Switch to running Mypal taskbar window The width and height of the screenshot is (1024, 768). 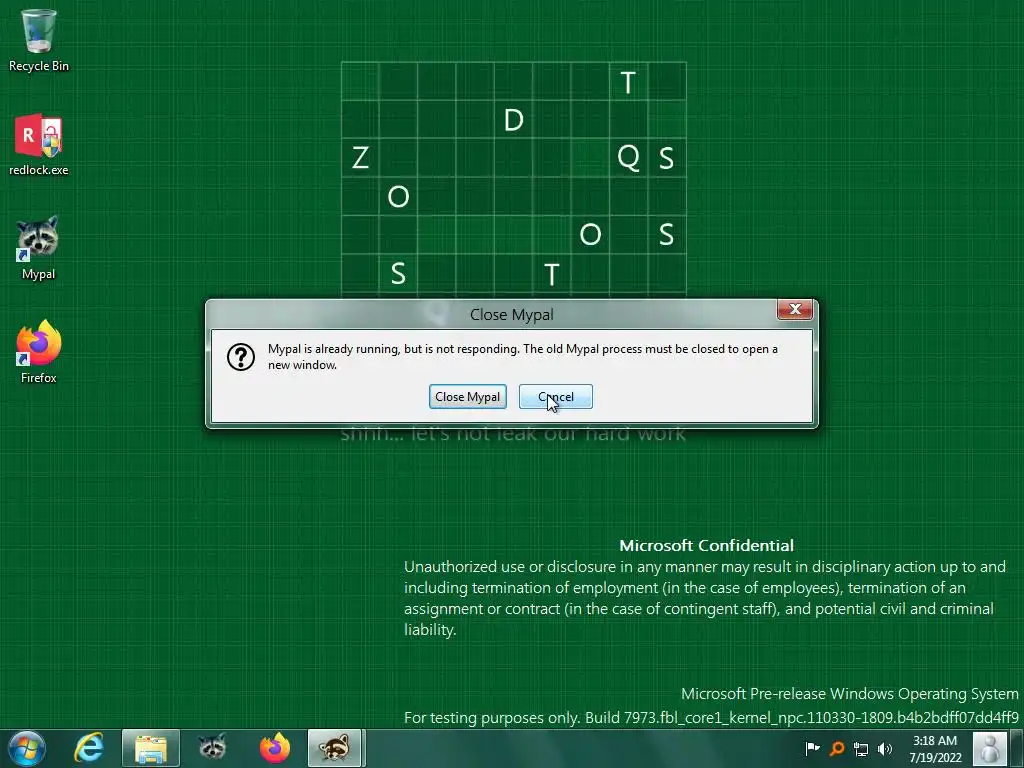pyautogui.click(x=335, y=748)
